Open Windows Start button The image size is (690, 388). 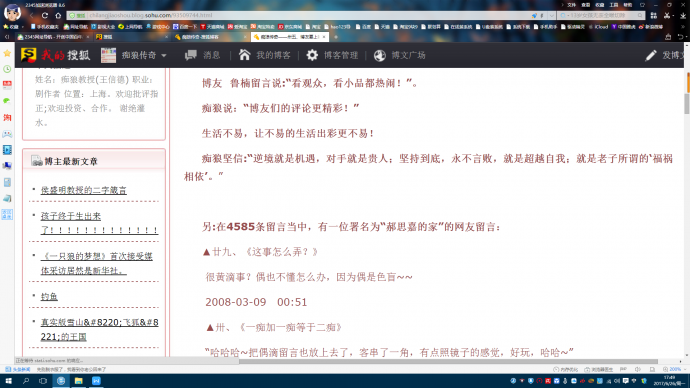point(8,381)
